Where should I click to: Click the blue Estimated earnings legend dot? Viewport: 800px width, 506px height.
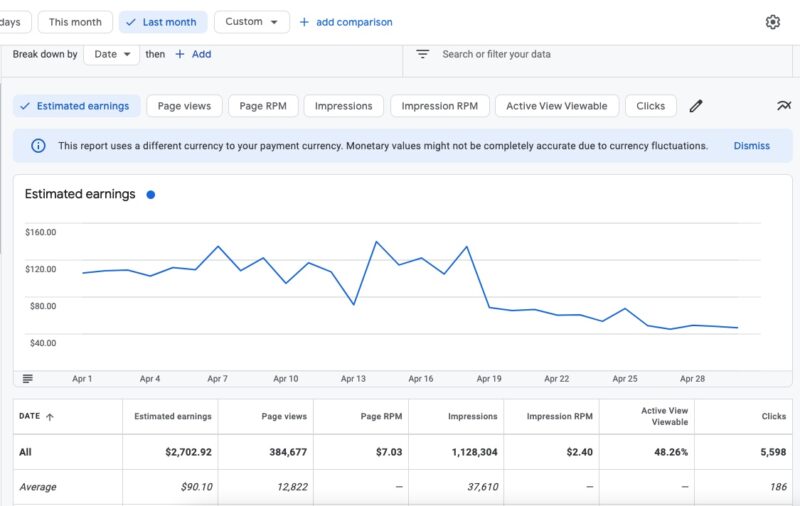click(150, 195)
